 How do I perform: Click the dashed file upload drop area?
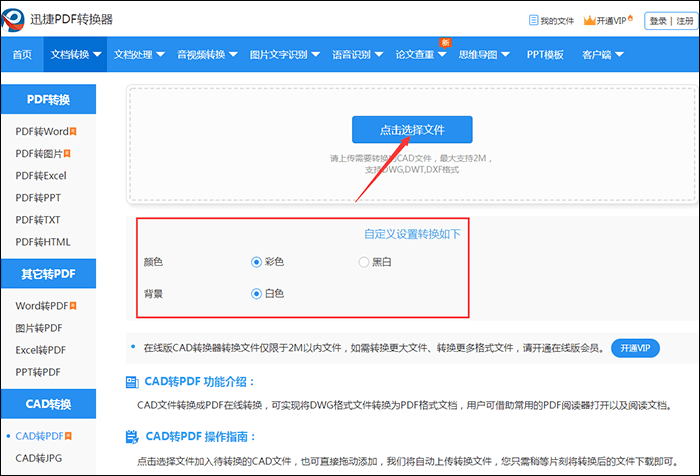click(x=412, y=144)
